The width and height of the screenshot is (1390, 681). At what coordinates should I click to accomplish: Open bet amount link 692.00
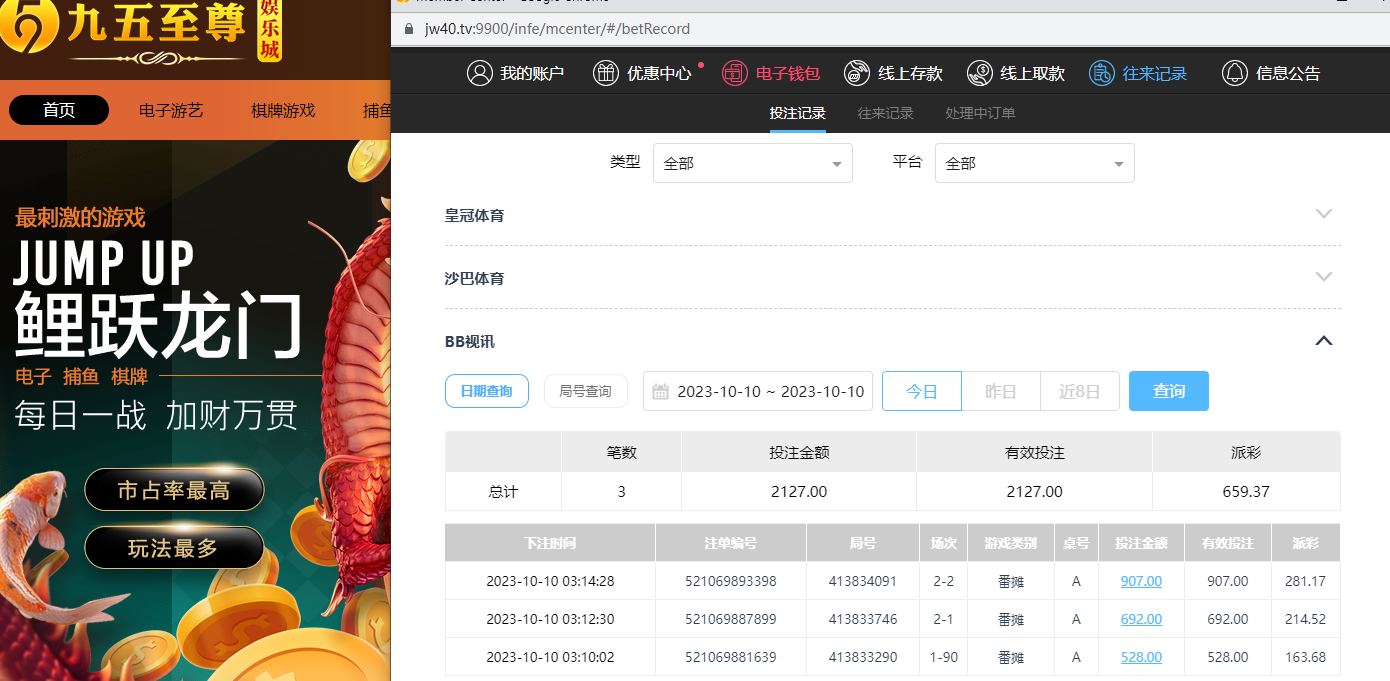(x=1141, y=619)
